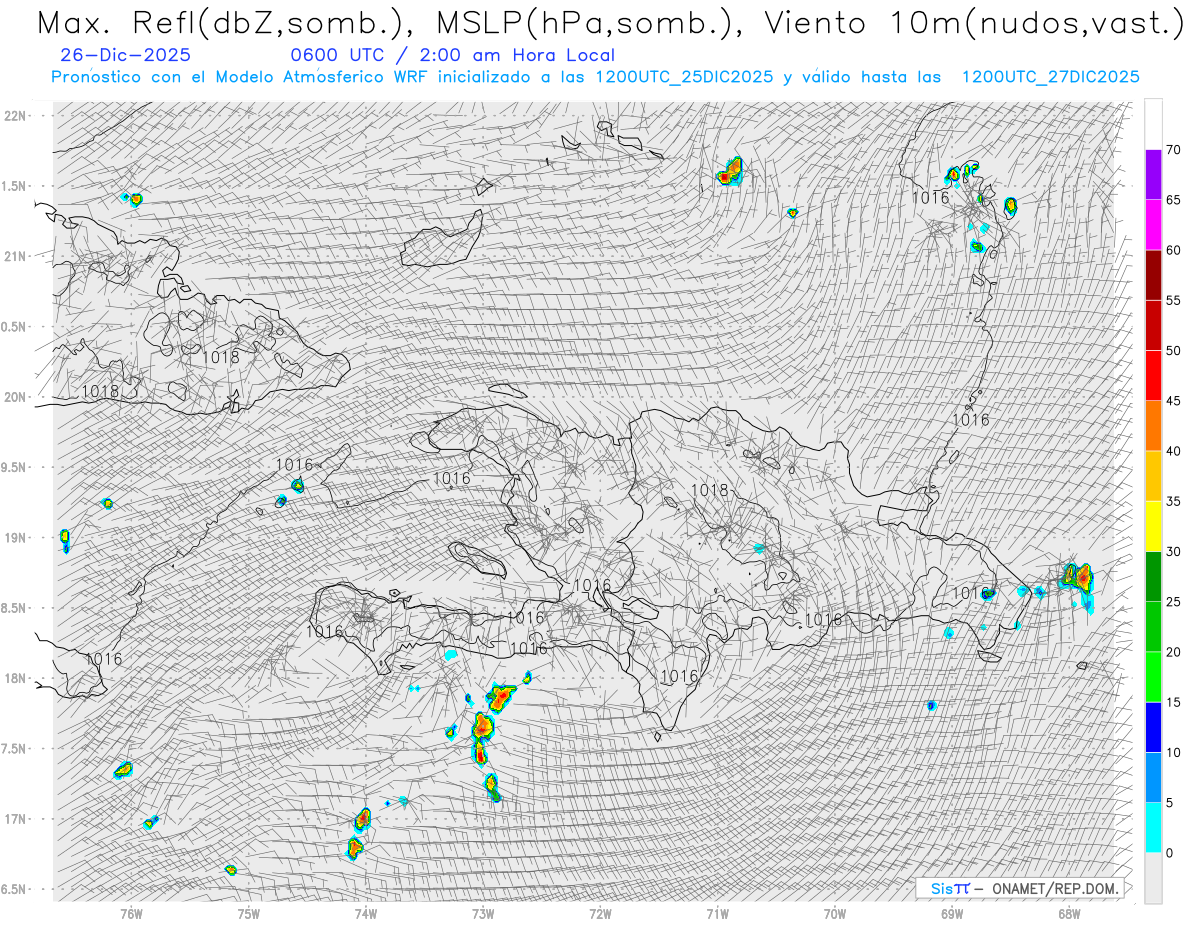Click the '10' color bar label
1200x927 pixels.
coord(1174,752)
